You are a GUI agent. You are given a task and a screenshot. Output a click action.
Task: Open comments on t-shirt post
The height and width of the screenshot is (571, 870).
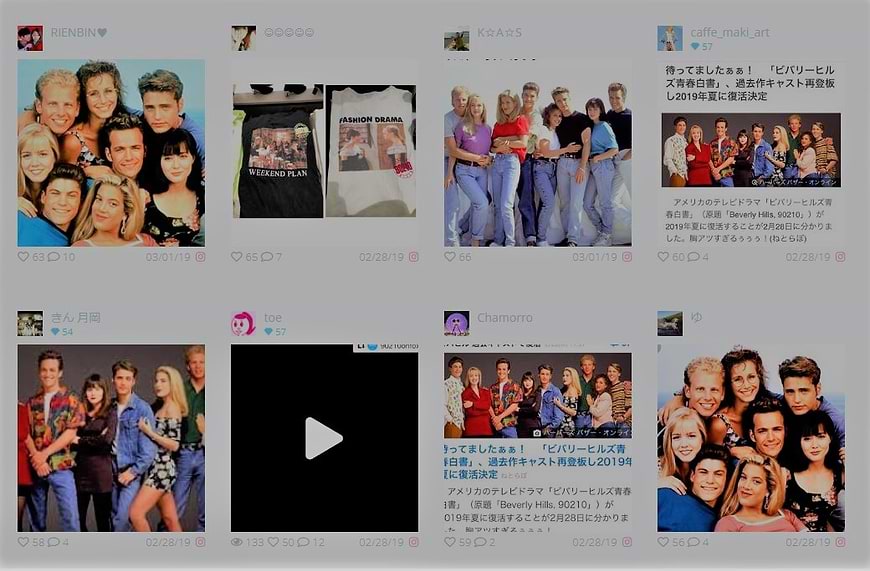point(267,257)
